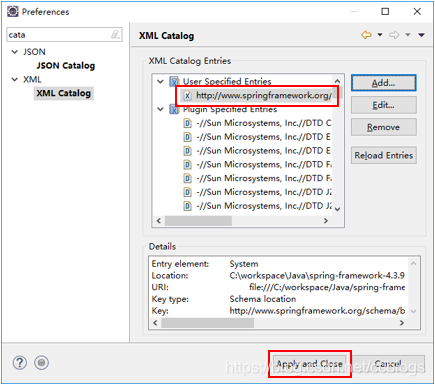Click Apply and Close
Image resolution: width=435 pixels, height=386 pixels.
(x=310, y=364)
